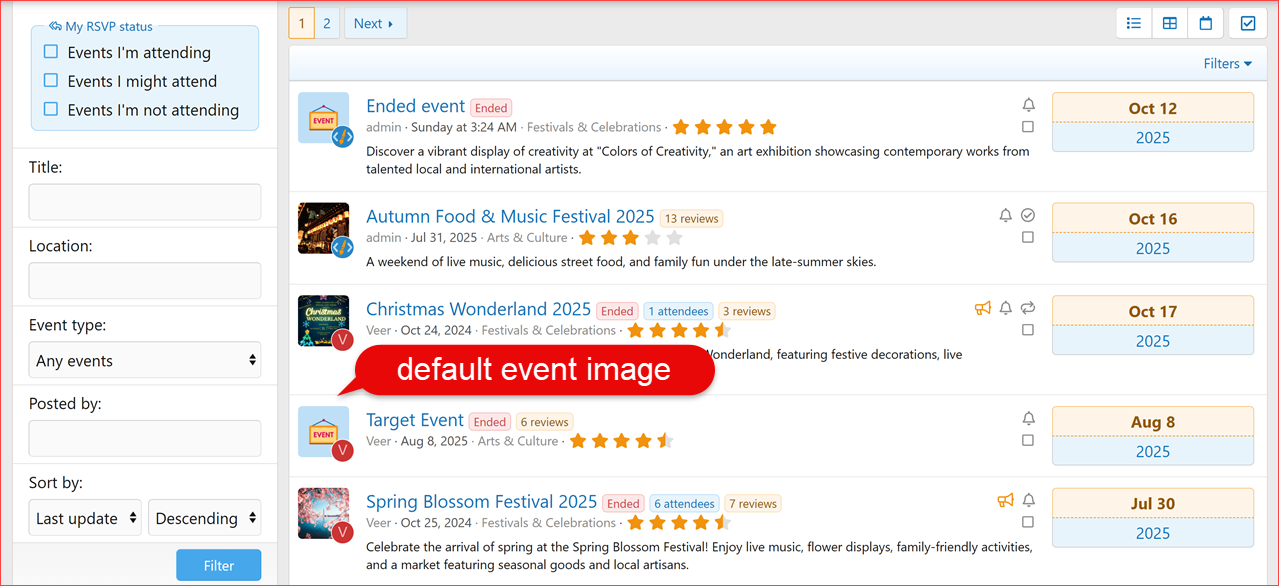The width and height of the screenshot is (1279, 586).
Task: Click the Next page link
Action: (x=374, y=23)
